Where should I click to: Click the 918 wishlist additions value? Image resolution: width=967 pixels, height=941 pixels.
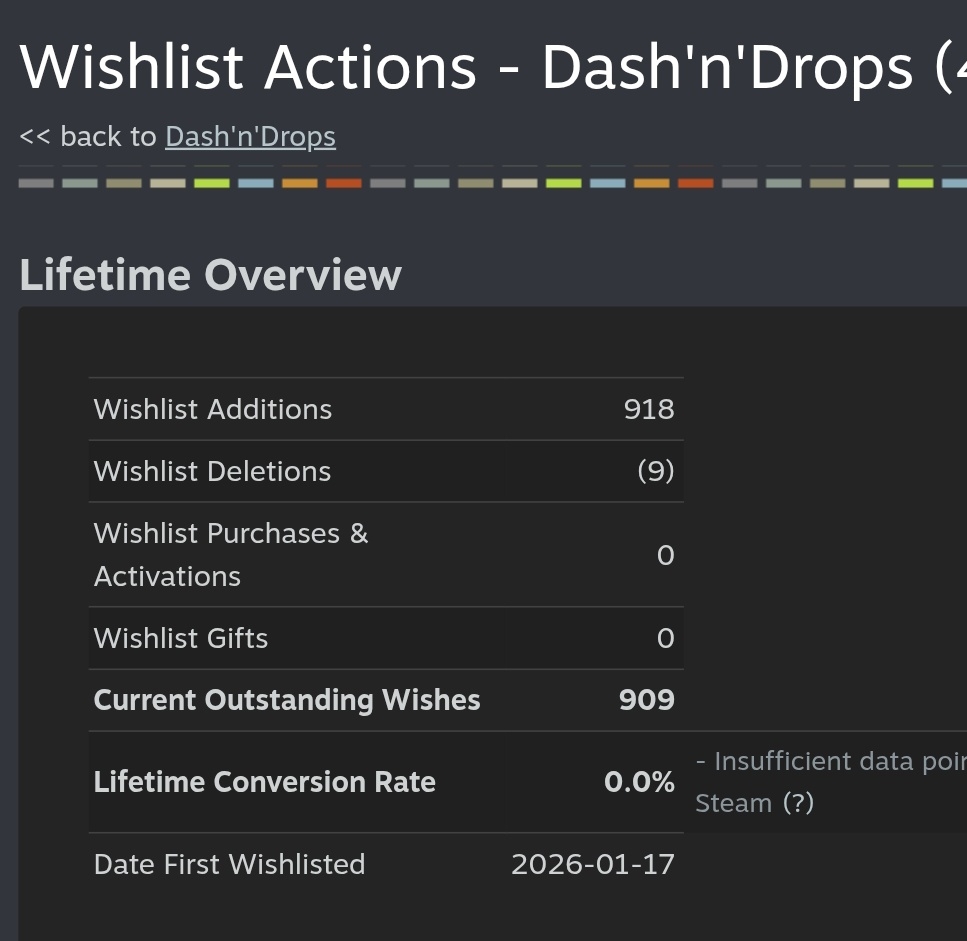(x=649, y=410)
